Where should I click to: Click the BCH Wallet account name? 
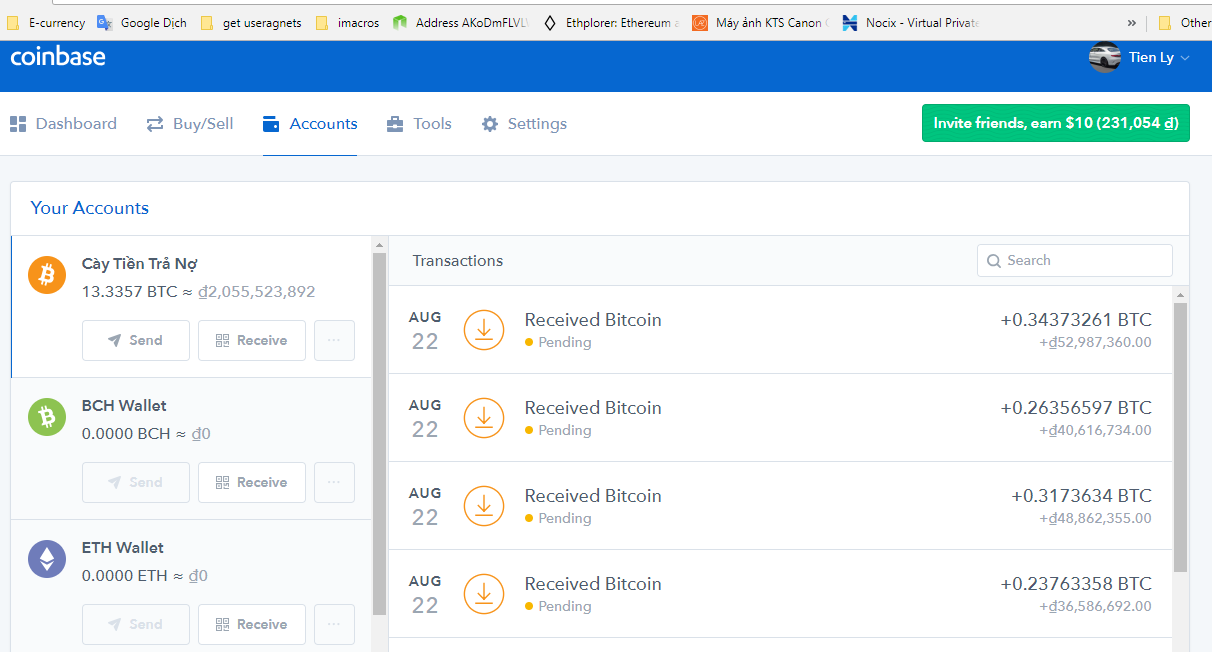pyautogui.click(x=124, y=406)
